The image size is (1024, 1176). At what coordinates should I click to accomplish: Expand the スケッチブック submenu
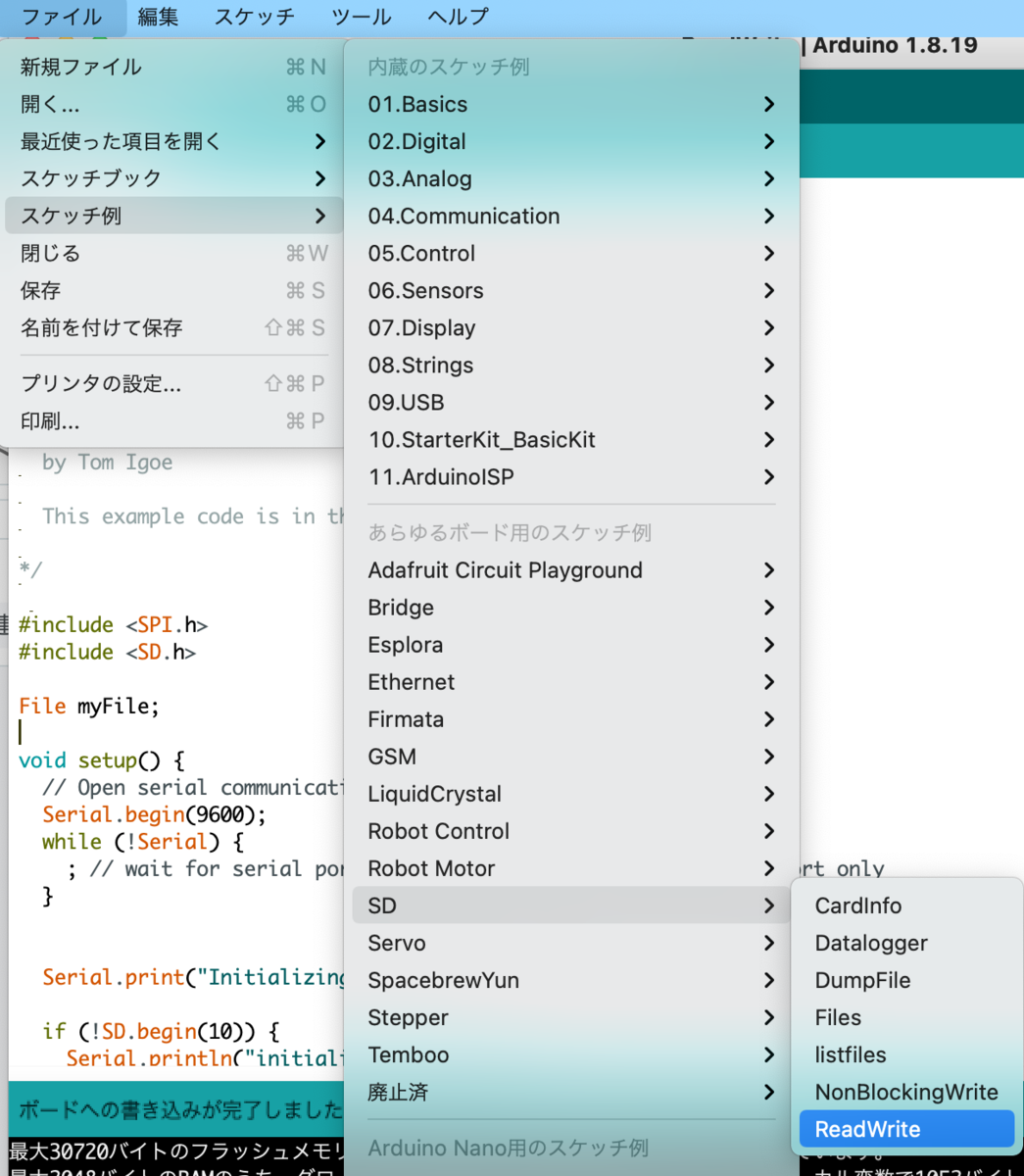(x=173, y=178)
